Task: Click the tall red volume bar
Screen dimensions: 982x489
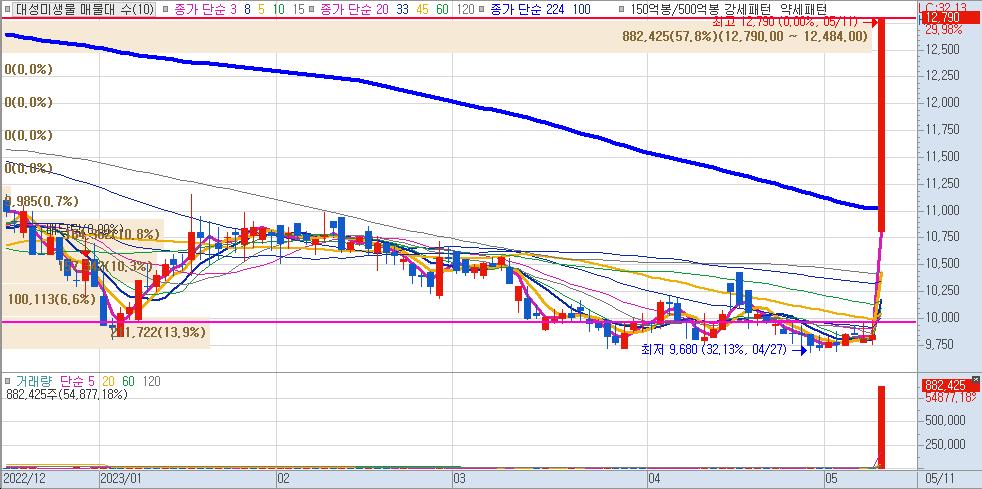Action: (x=881, y=427)
